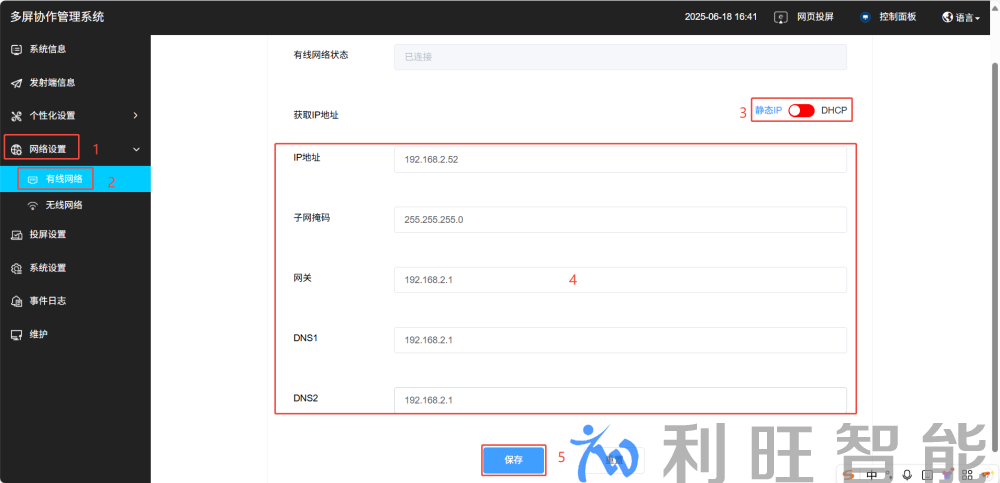Click the IP地址 input field
The image size is (1000, 483).
coord(620,160)
